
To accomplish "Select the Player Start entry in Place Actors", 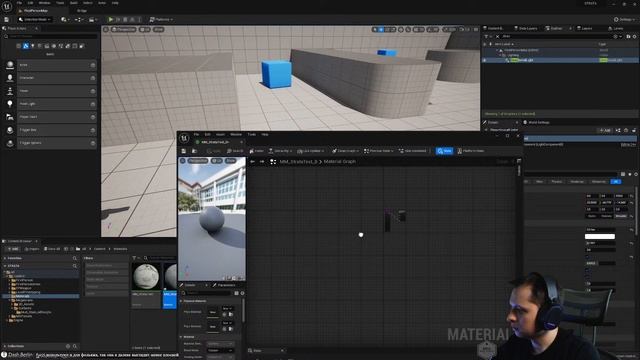I will [x=57, y=117].
